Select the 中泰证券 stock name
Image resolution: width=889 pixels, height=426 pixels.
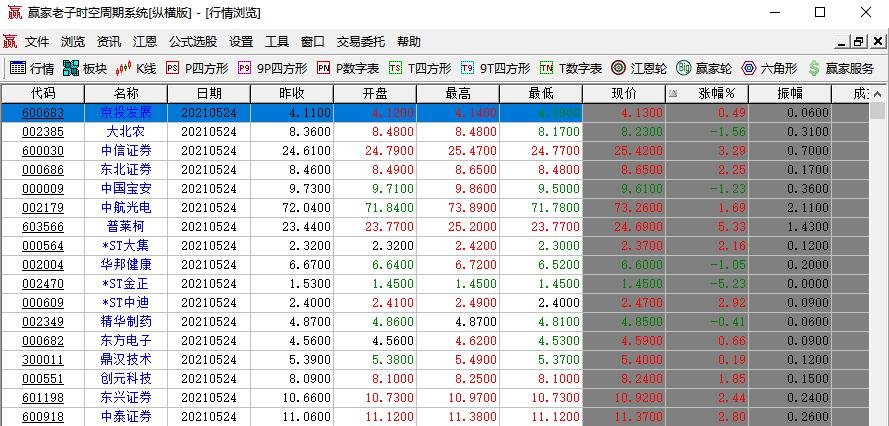pos(126,416)
